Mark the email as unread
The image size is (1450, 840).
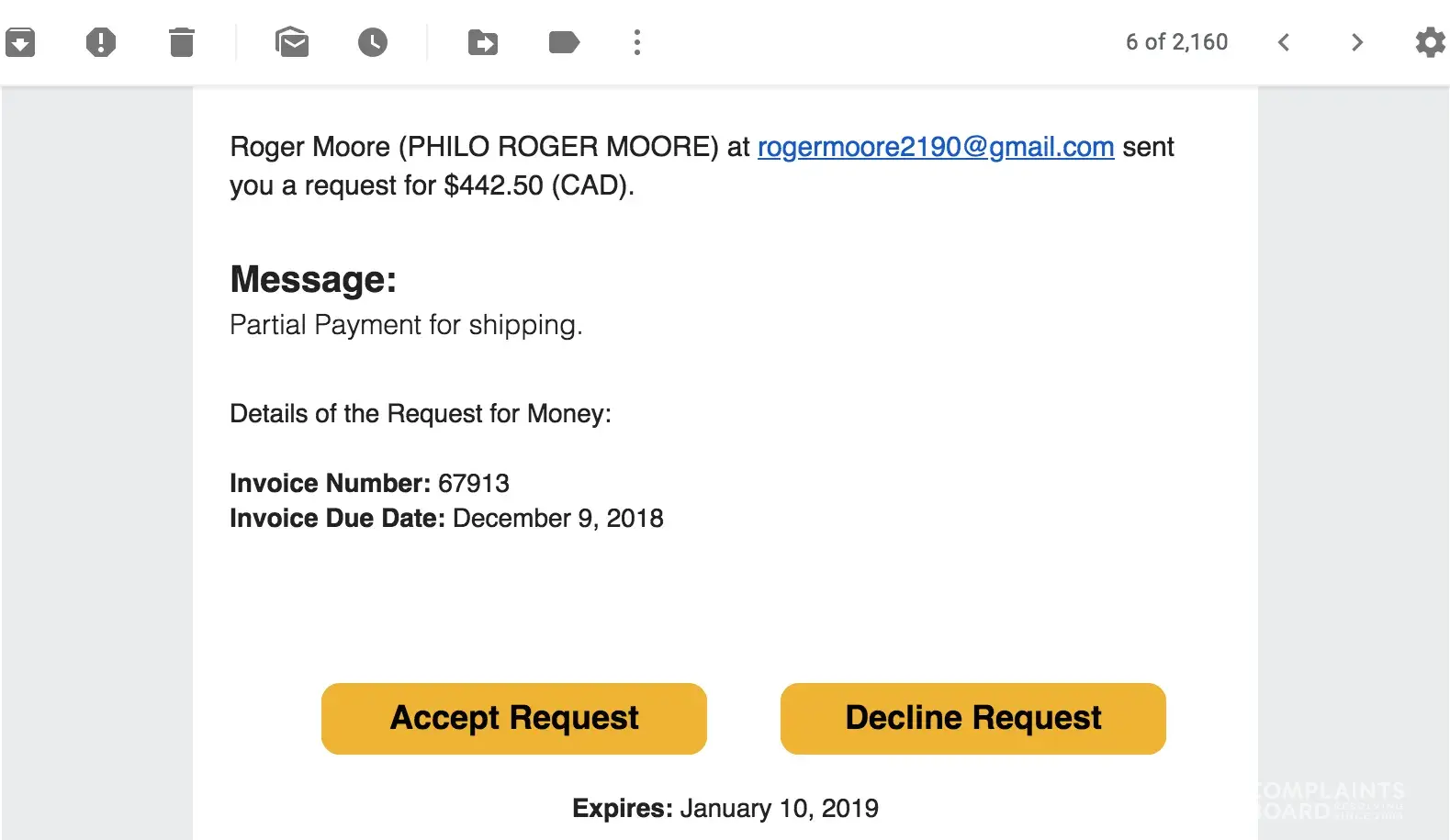[x=292, y=42]
